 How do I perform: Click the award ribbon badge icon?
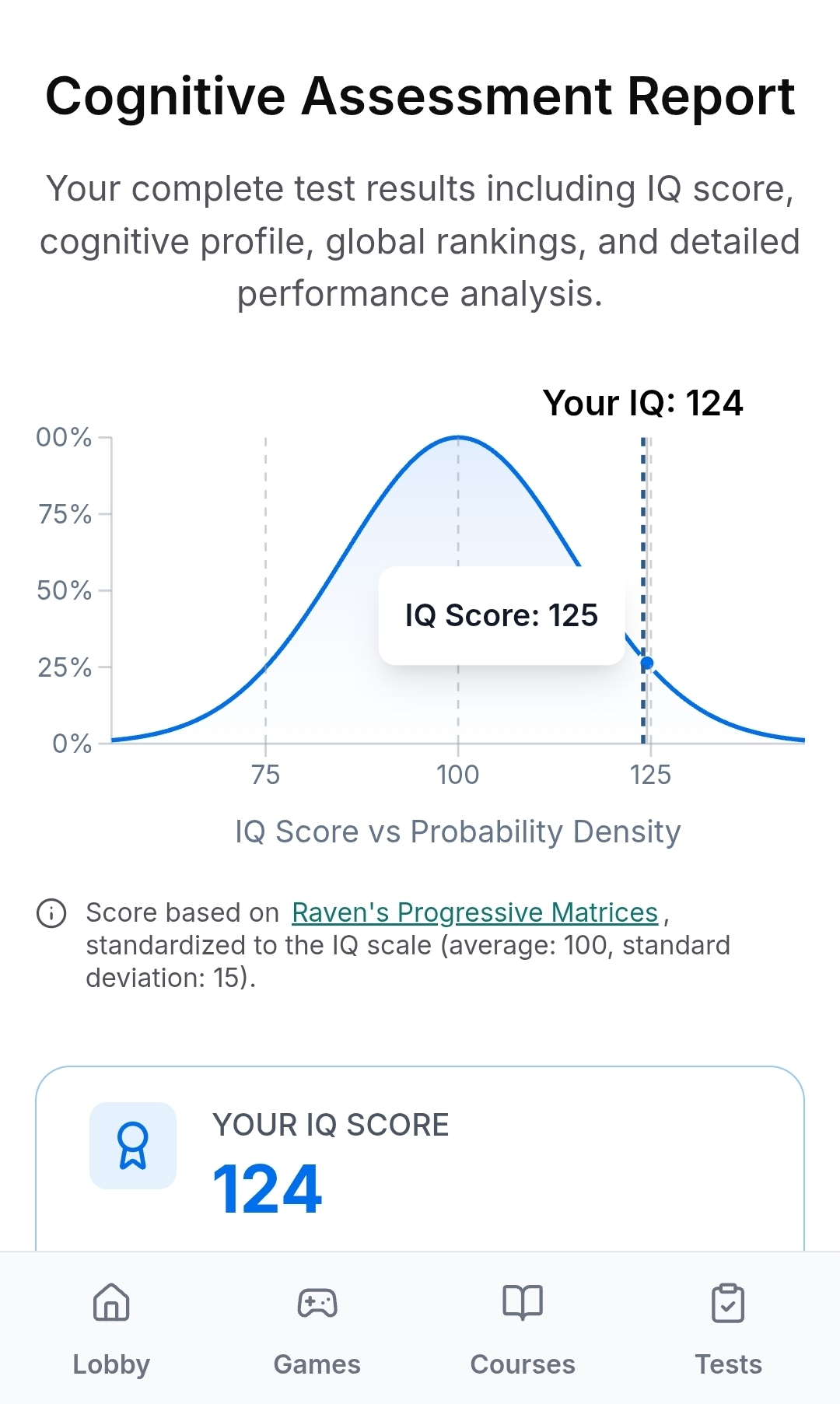tap(133, 1146)
